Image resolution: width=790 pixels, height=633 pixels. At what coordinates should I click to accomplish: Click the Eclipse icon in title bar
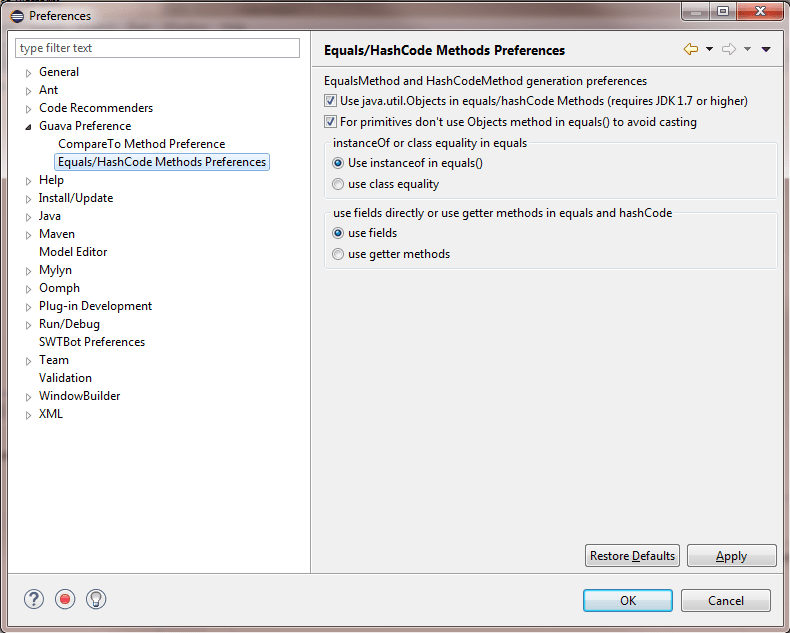[17, 16]
